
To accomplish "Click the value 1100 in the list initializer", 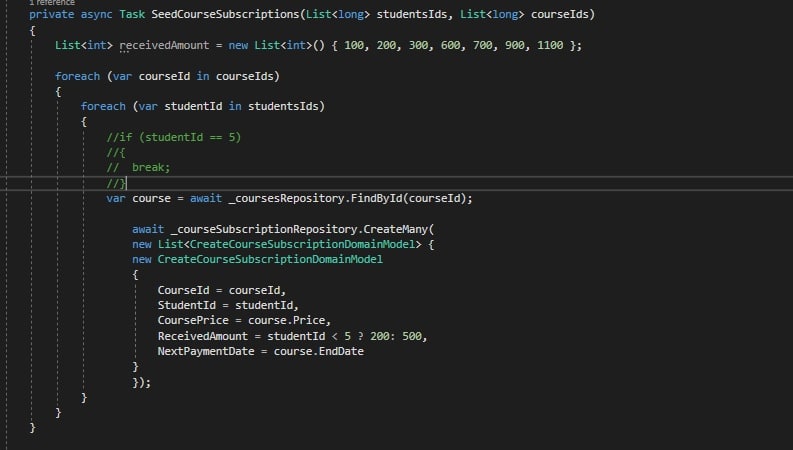I will (x=550, y=46).
